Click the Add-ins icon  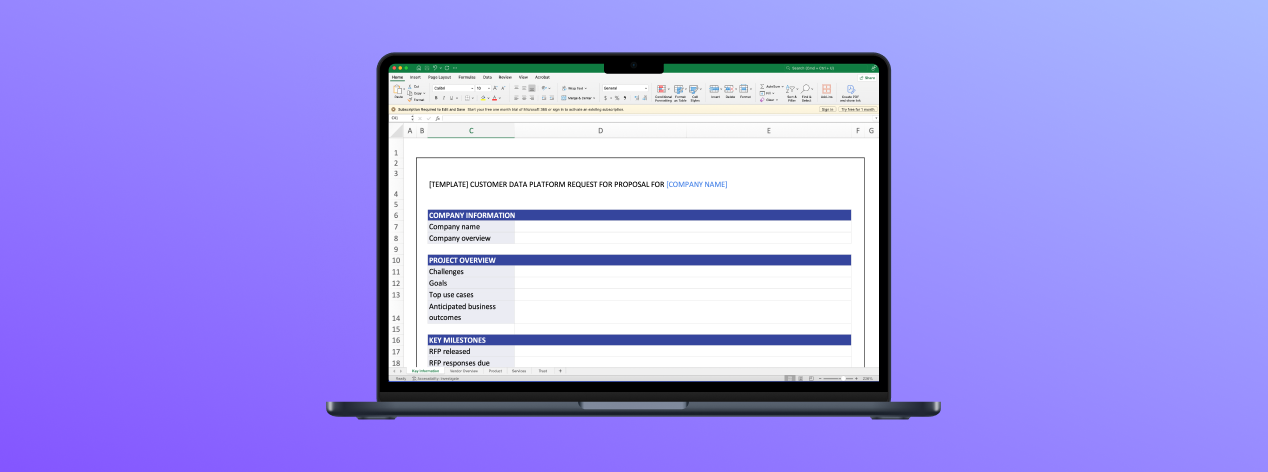826,91
